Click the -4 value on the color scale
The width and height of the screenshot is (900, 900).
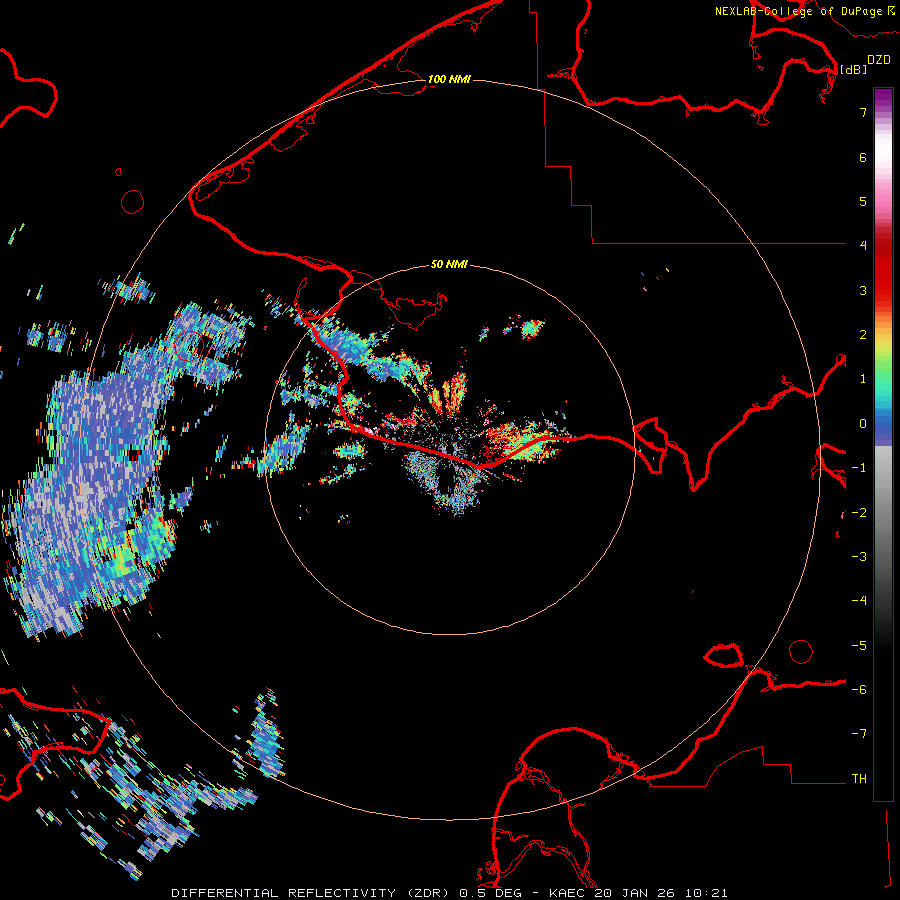[x=859, y=601]
